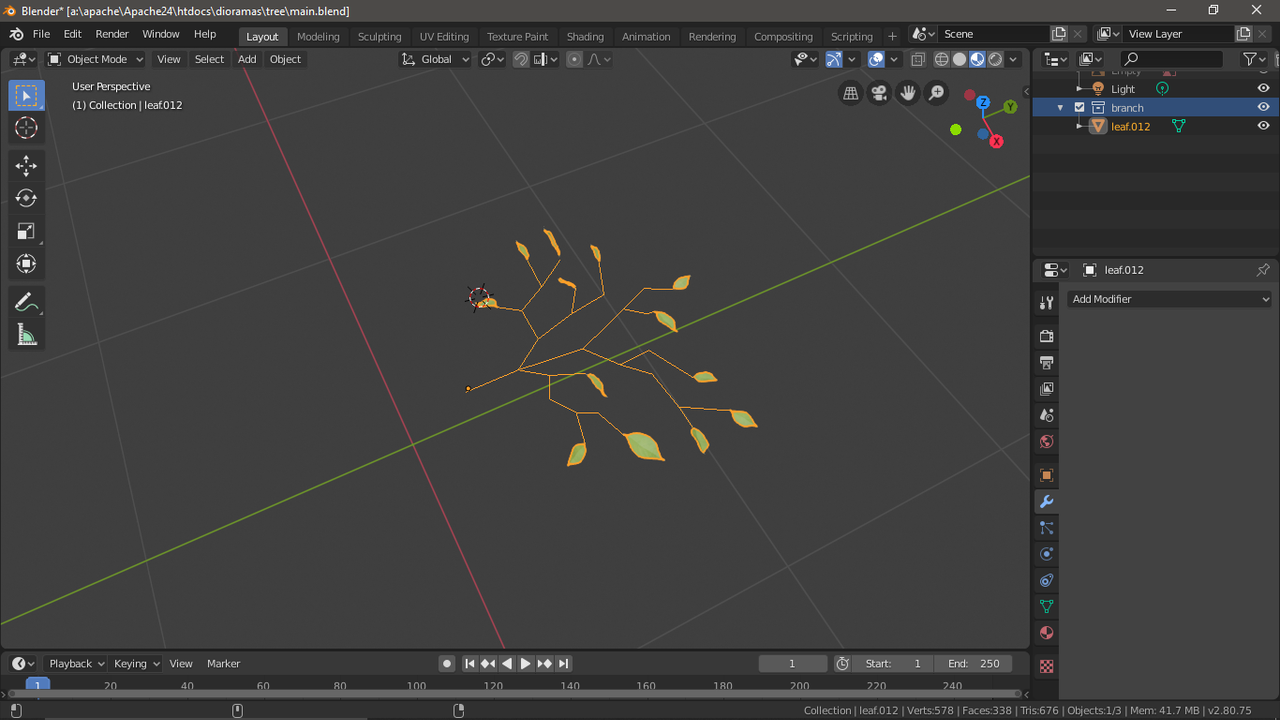Toggle visibility of leaf.012 in outliner

[1263, 125]
